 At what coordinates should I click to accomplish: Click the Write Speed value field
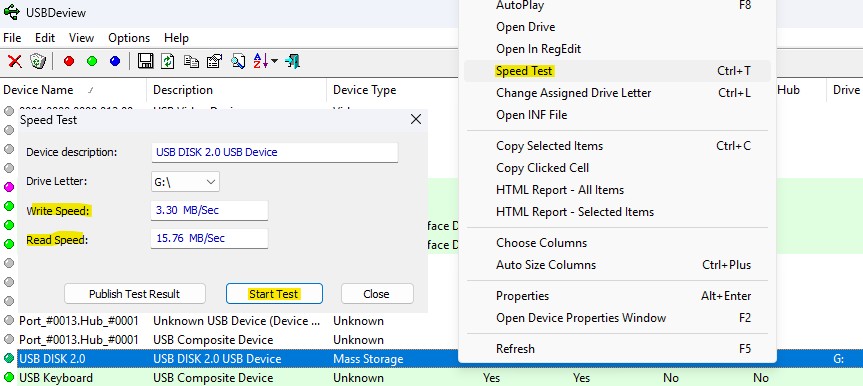click(x=209, y=210)
